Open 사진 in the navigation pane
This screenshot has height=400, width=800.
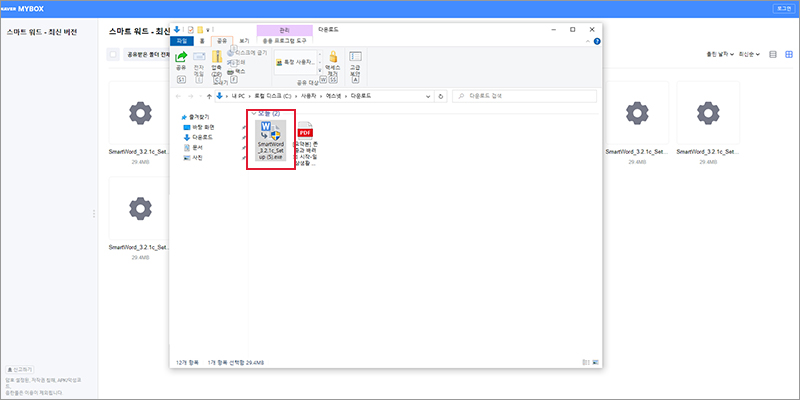click(193, 158)
